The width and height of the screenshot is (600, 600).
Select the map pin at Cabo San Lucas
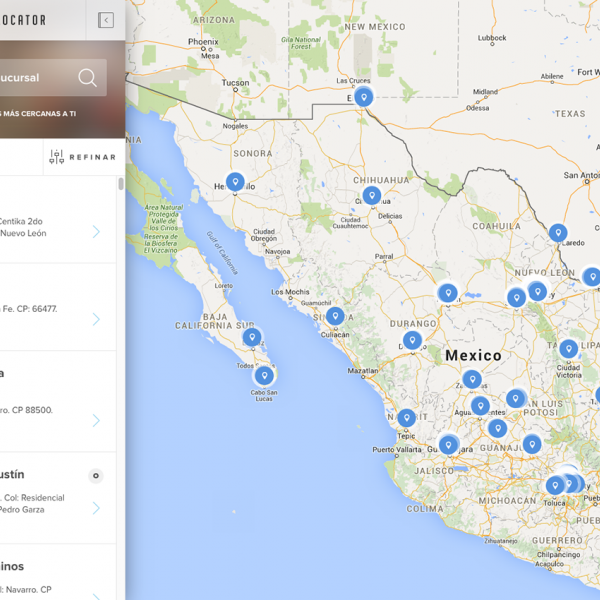coord(264,375)
